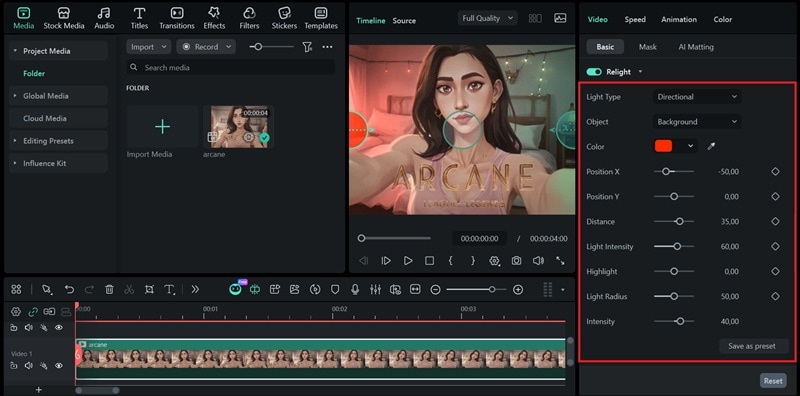Viewport: 800px width, 396px height.
Task: Open the Effects tab
Action: tap(214, 18)
